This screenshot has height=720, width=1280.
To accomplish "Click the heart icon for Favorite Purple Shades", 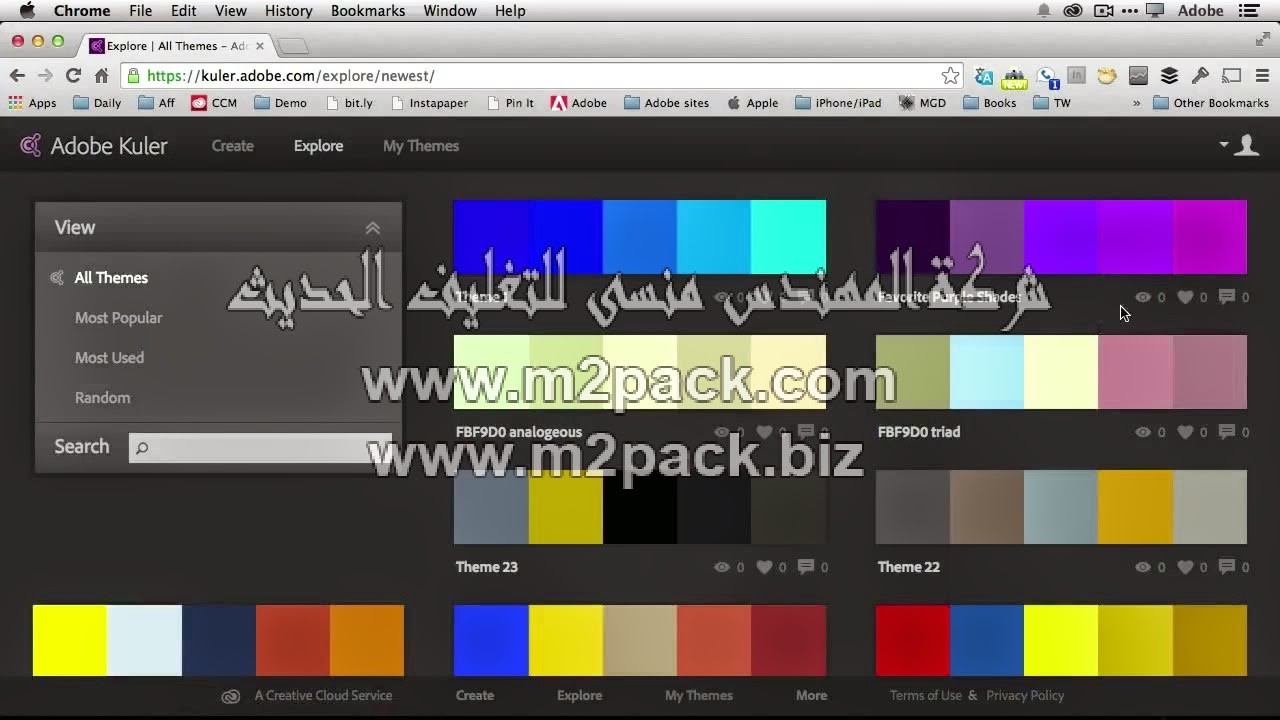I will click(x=1185, y=297).
